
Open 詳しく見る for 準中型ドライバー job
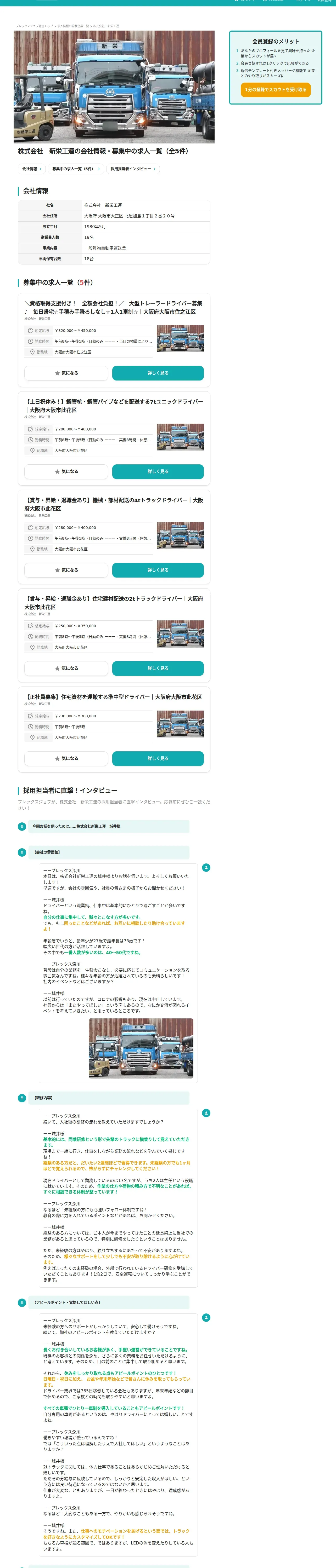tap(158, 758)
